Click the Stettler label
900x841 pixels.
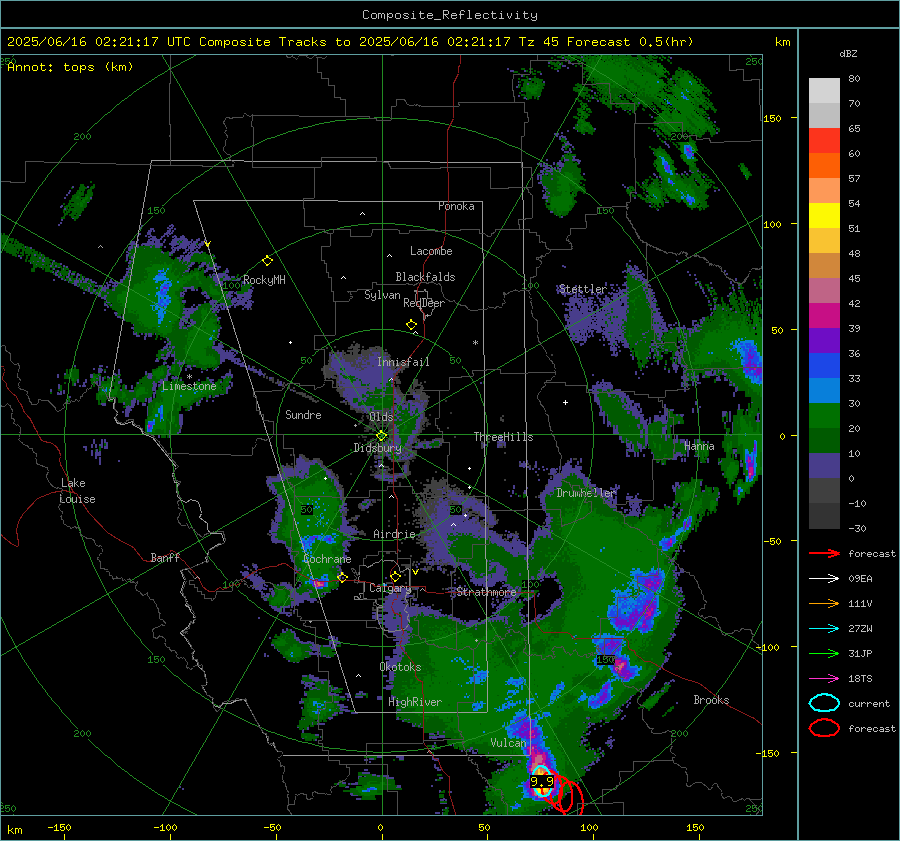tap(583, 289)
